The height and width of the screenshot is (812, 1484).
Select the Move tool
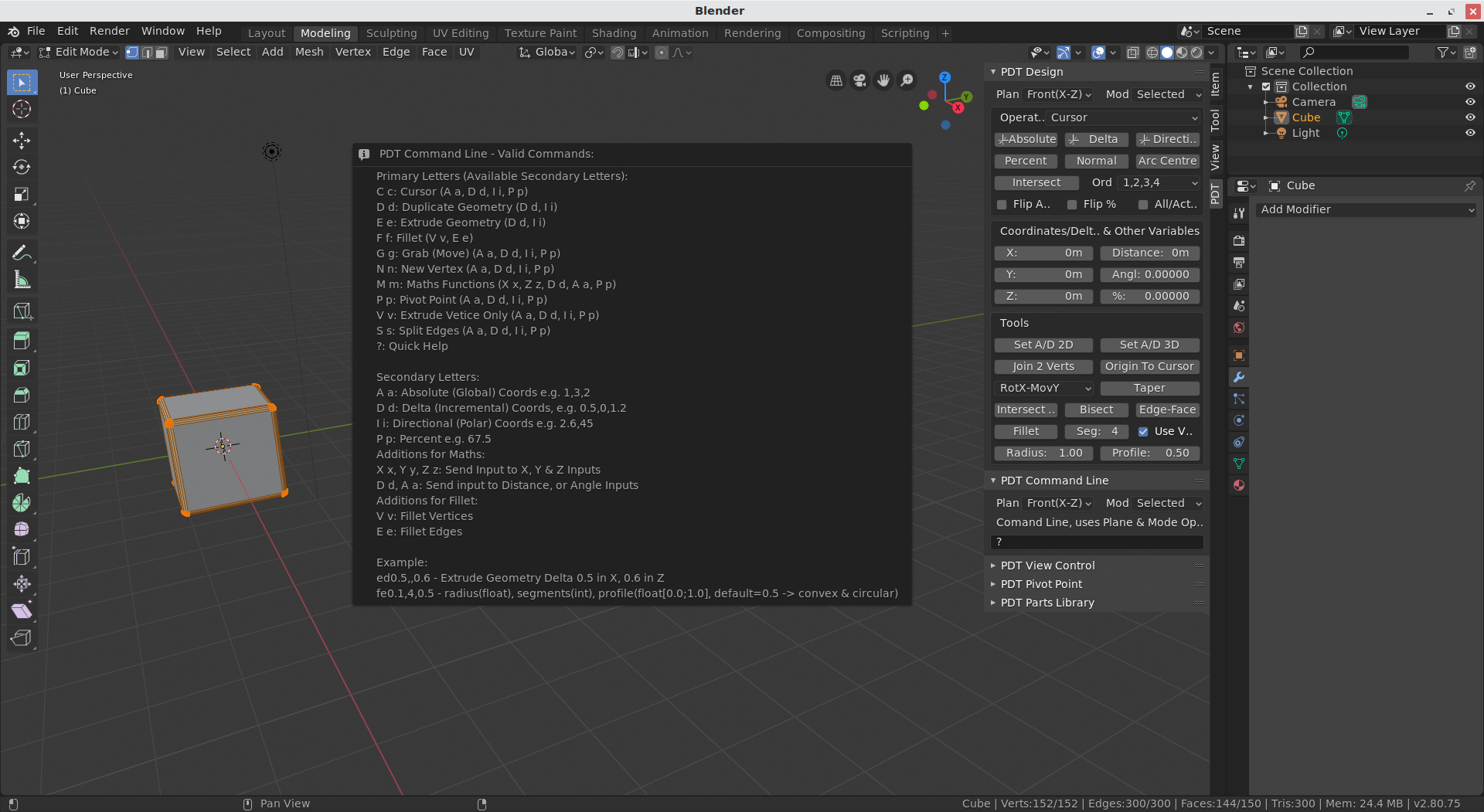[x=22, y=140]
